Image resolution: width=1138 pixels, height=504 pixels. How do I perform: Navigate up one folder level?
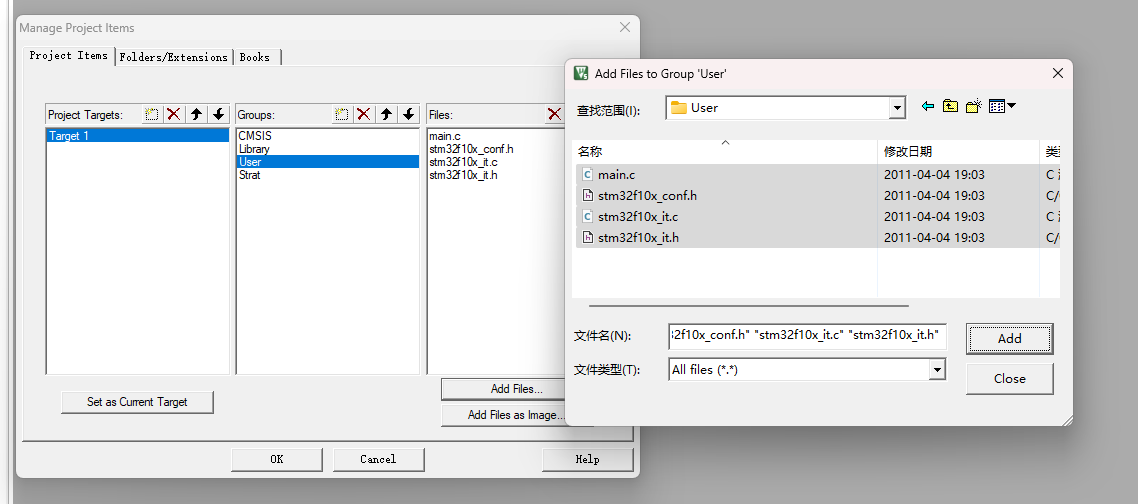[950, 107]
